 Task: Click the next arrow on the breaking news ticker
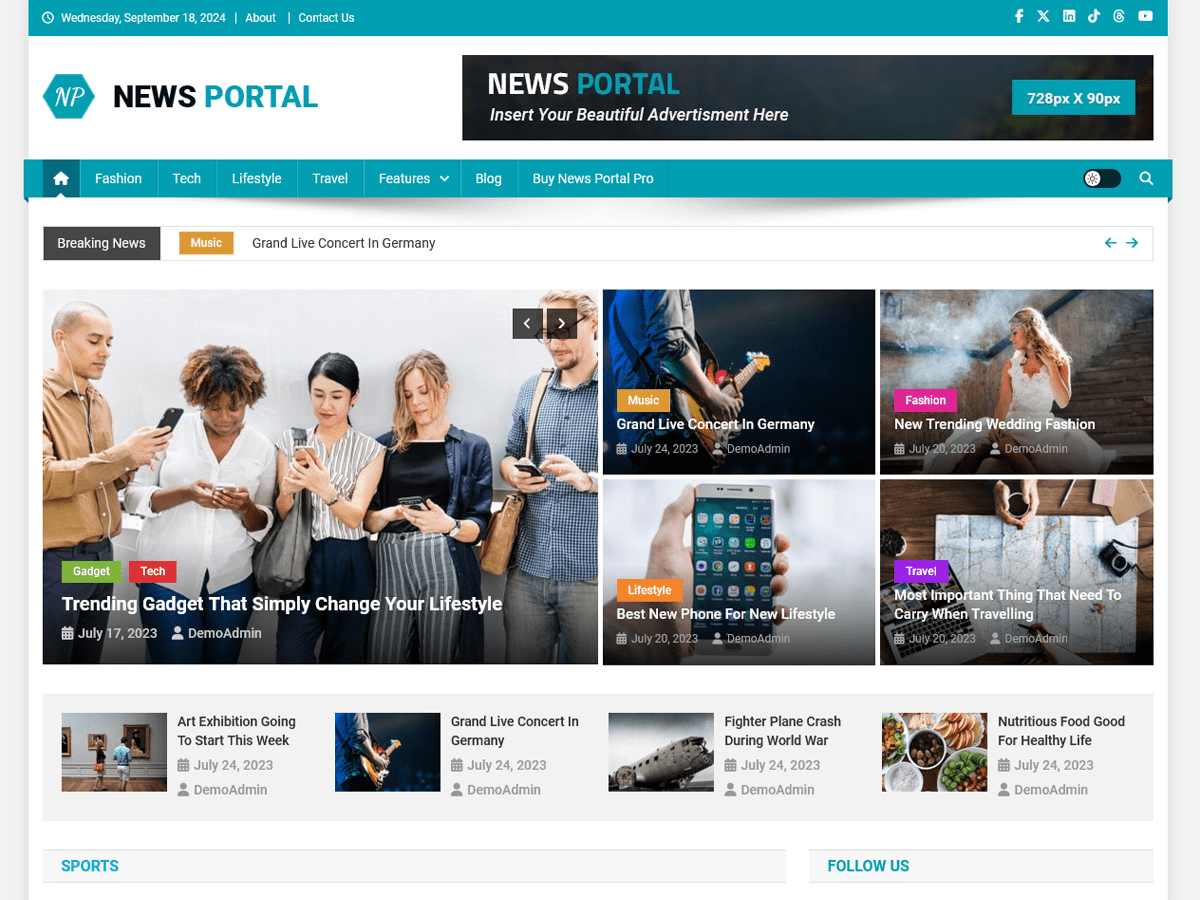click(1132, 242)
